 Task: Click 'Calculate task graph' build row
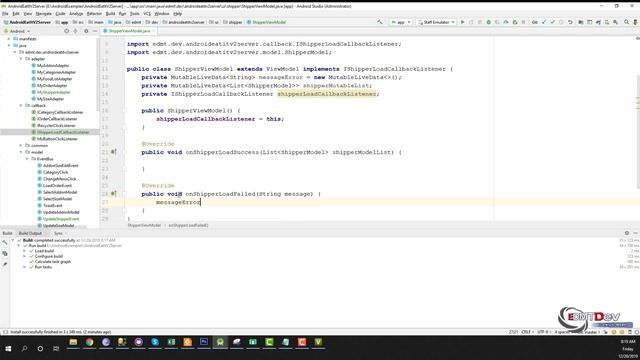pos(53,262)
